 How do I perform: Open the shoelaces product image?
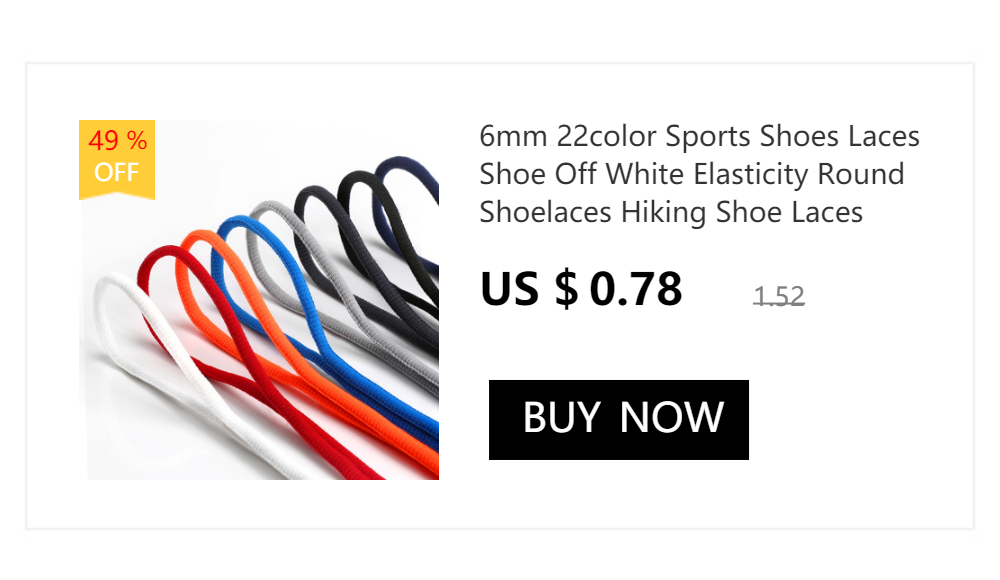pyautogui.click(x=259, y=300)
